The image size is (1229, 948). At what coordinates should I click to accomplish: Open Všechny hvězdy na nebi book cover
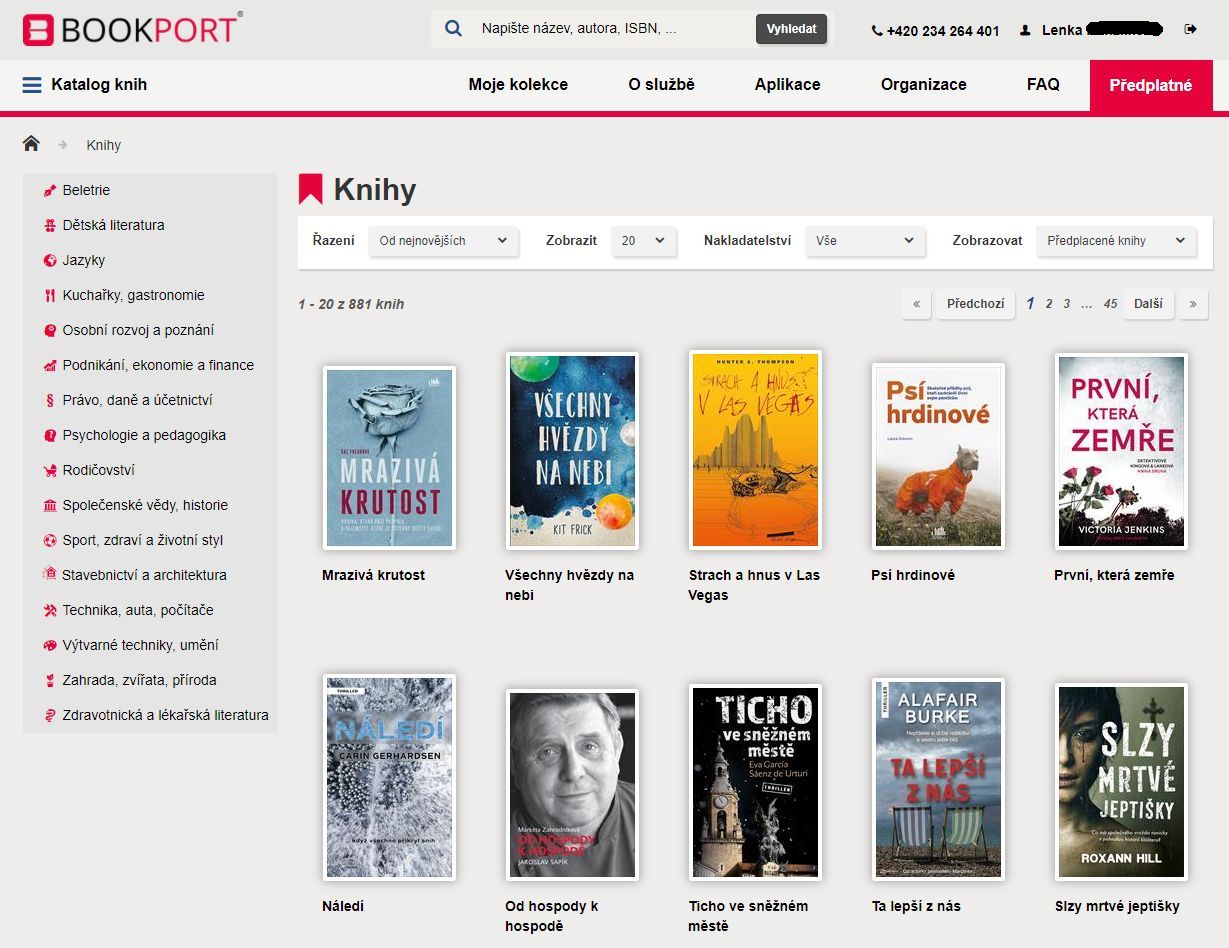[572, 450]
